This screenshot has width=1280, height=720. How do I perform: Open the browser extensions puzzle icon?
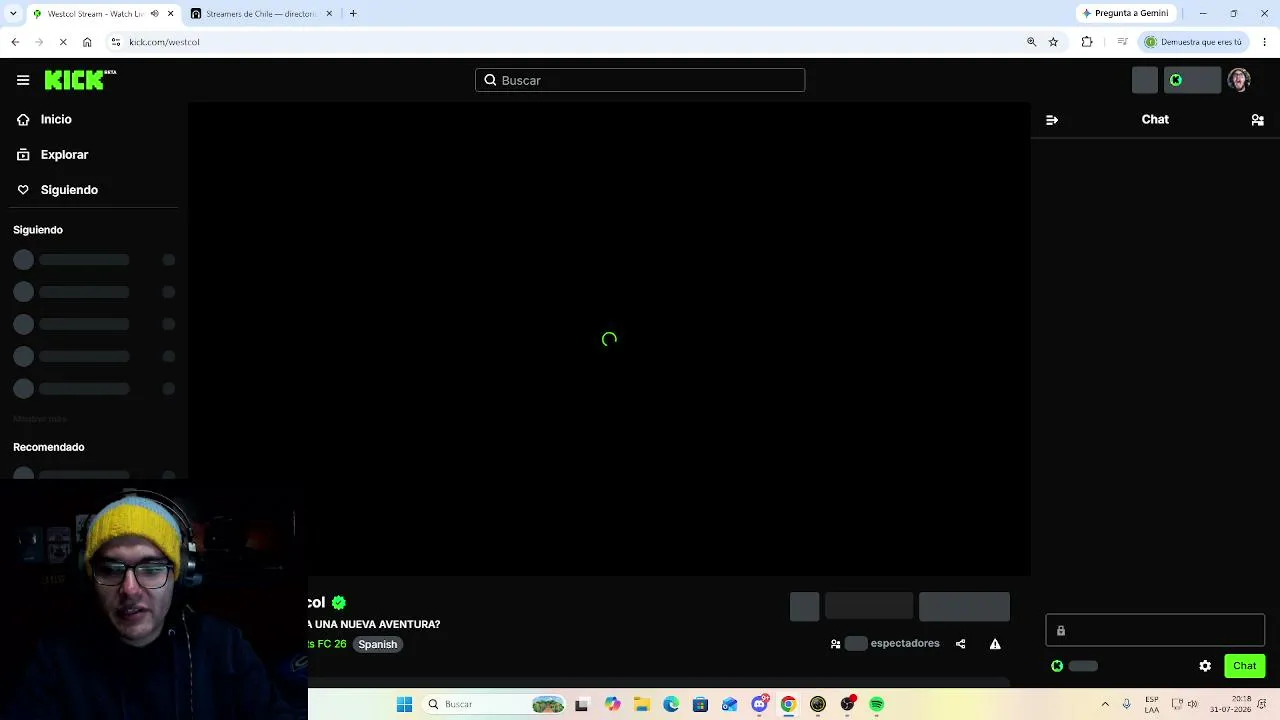tap(1087, 42)
